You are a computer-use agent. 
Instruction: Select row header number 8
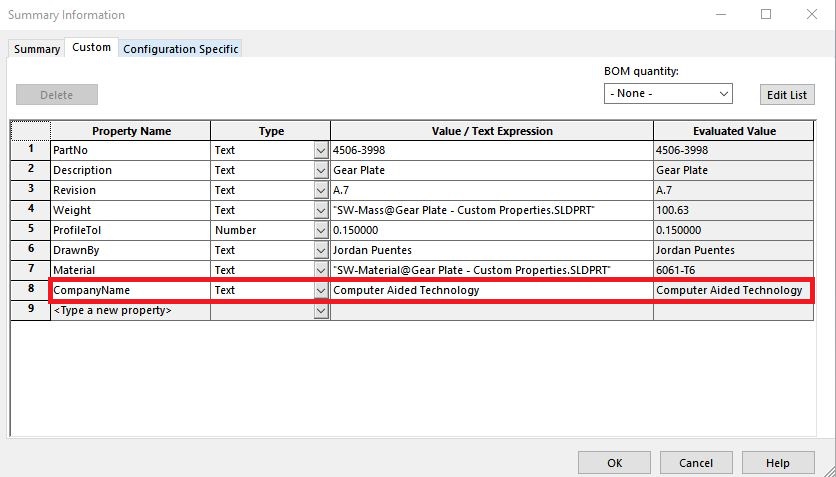click(x=30, y=289)
